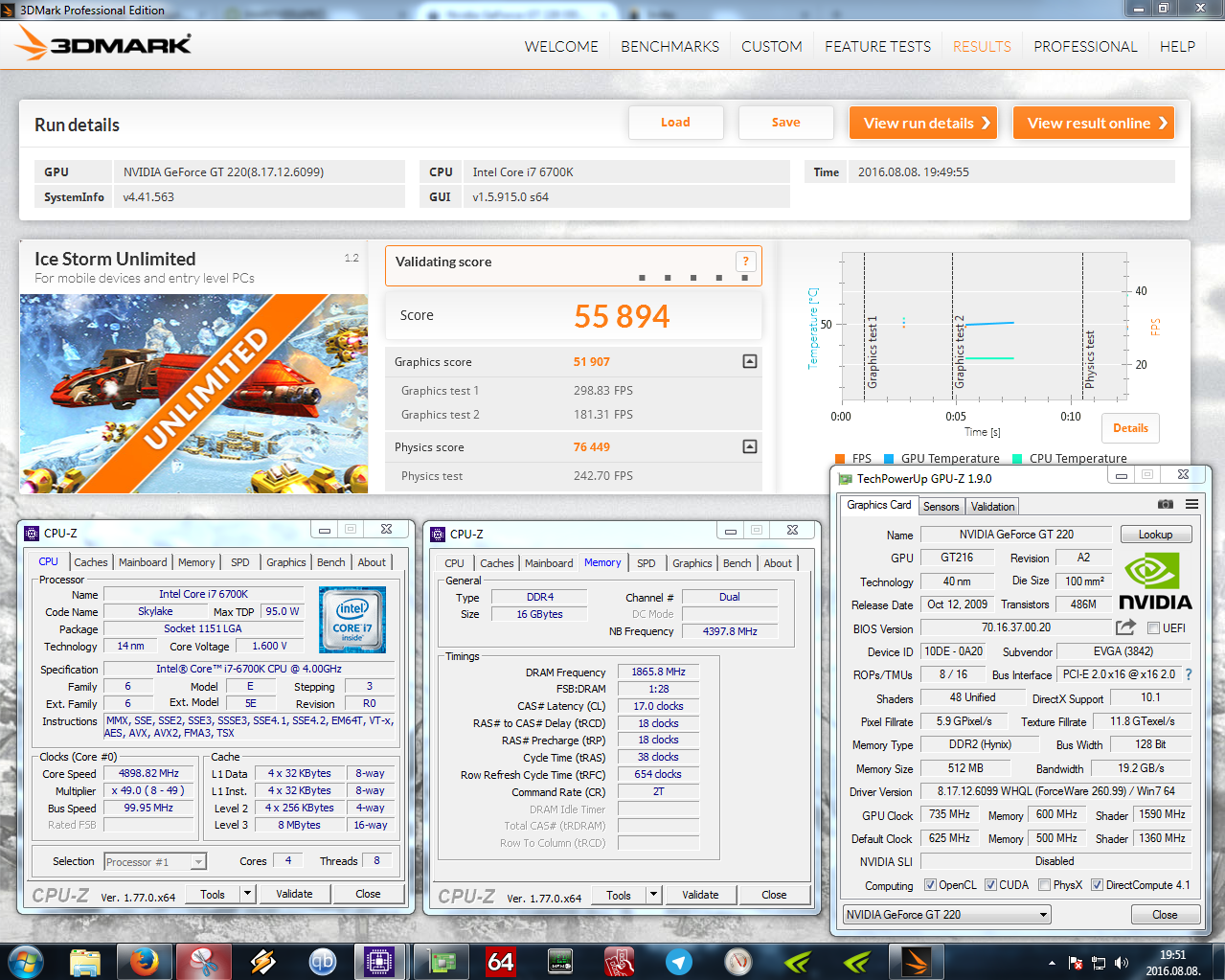Click View run details button
This screenshot has width=1225, height=980.
(923, 123)
